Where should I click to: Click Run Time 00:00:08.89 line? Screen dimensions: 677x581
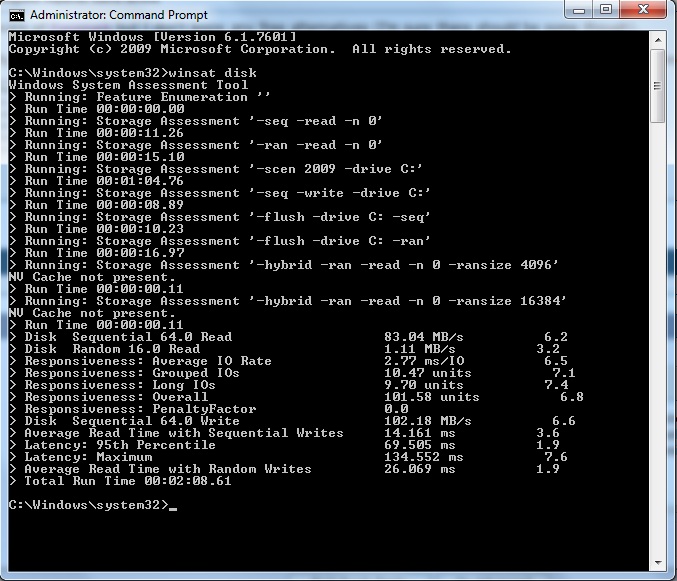(x=96, y=205)
